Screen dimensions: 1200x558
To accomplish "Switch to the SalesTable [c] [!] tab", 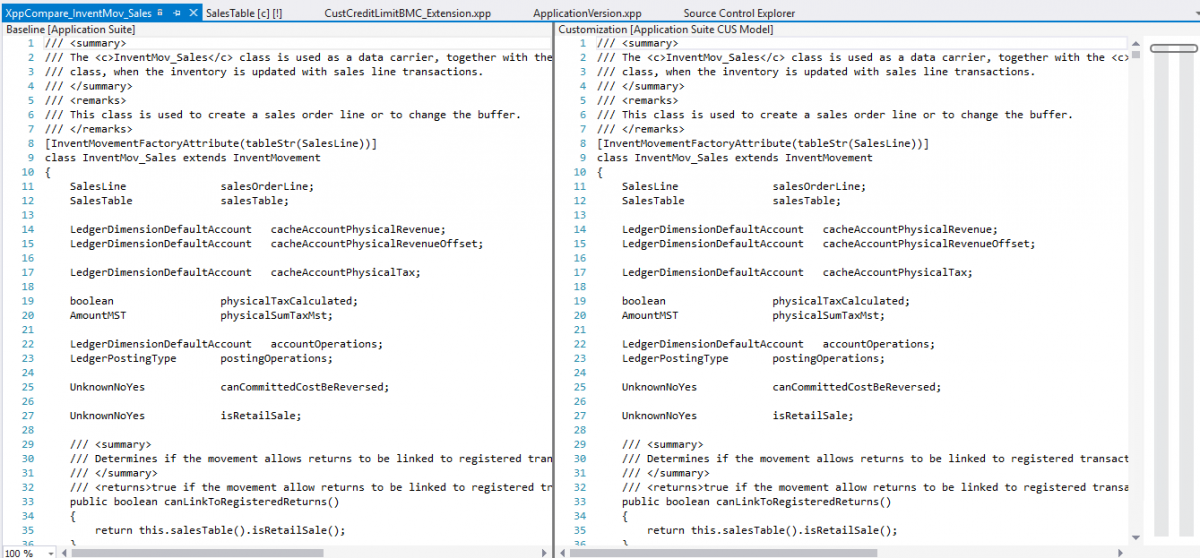I will 243,13.
